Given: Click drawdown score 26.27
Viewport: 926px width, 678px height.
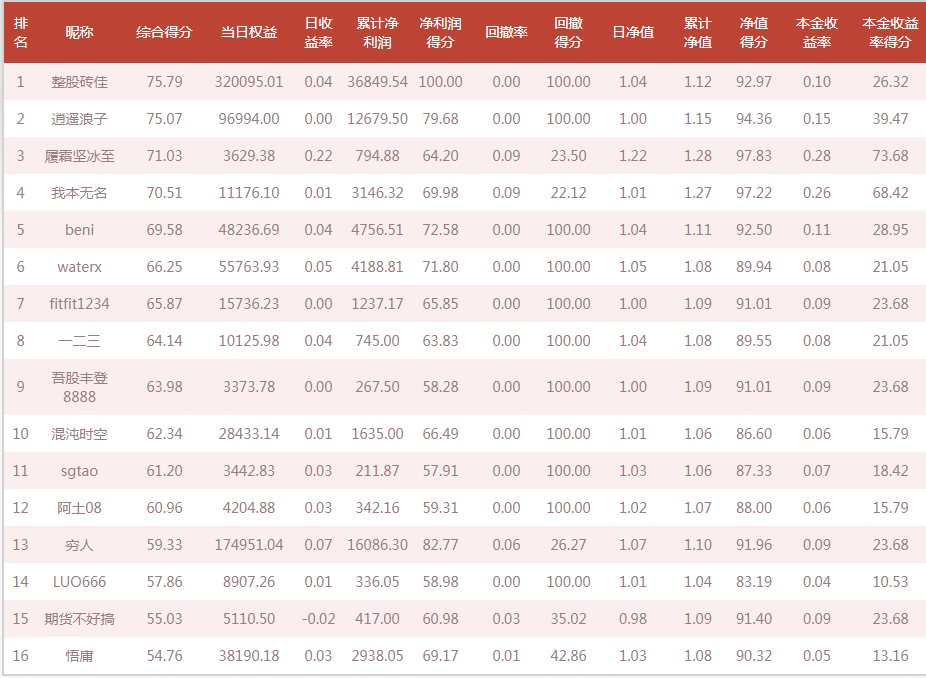Looking at the screenshot, I should click(x=568, y=545).
